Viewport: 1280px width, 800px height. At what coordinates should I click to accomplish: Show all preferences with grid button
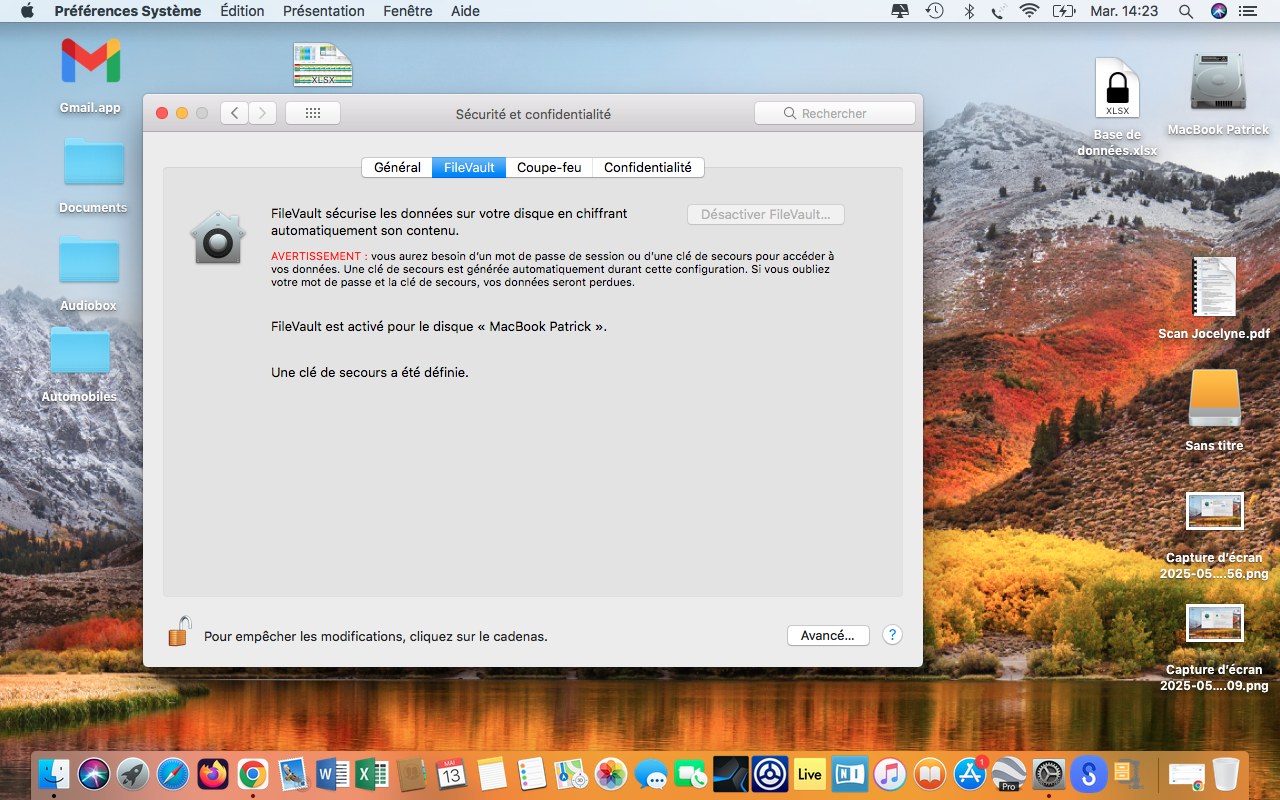(312, 113)
